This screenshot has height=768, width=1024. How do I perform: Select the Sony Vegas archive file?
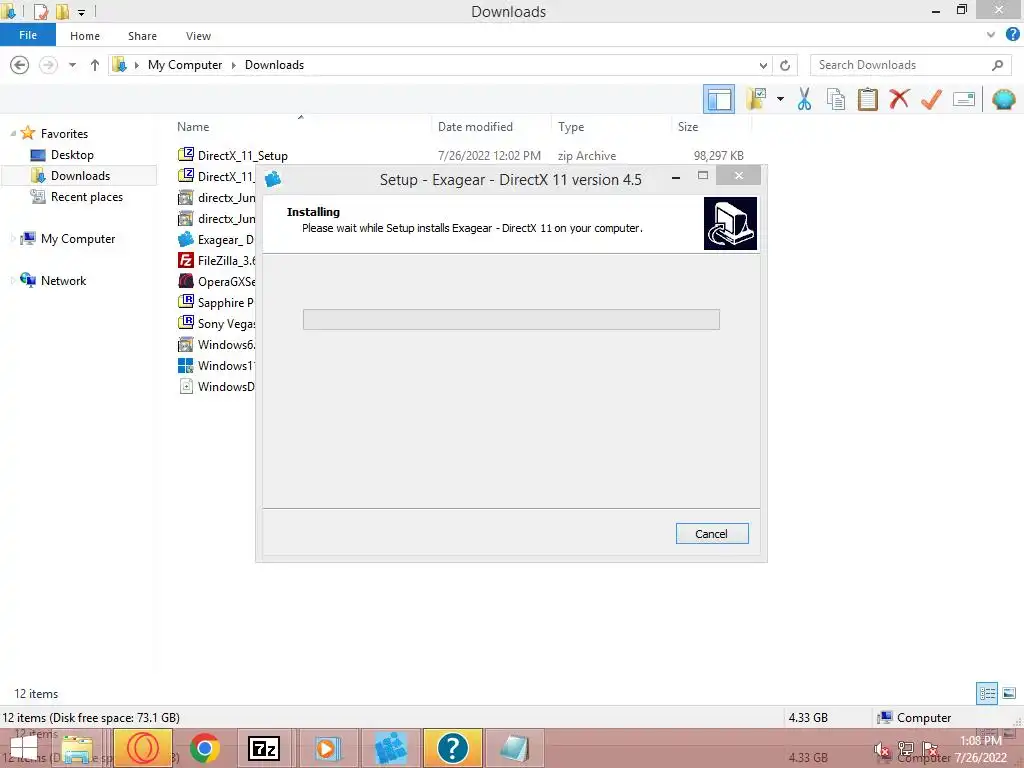[x=216, y=323]
